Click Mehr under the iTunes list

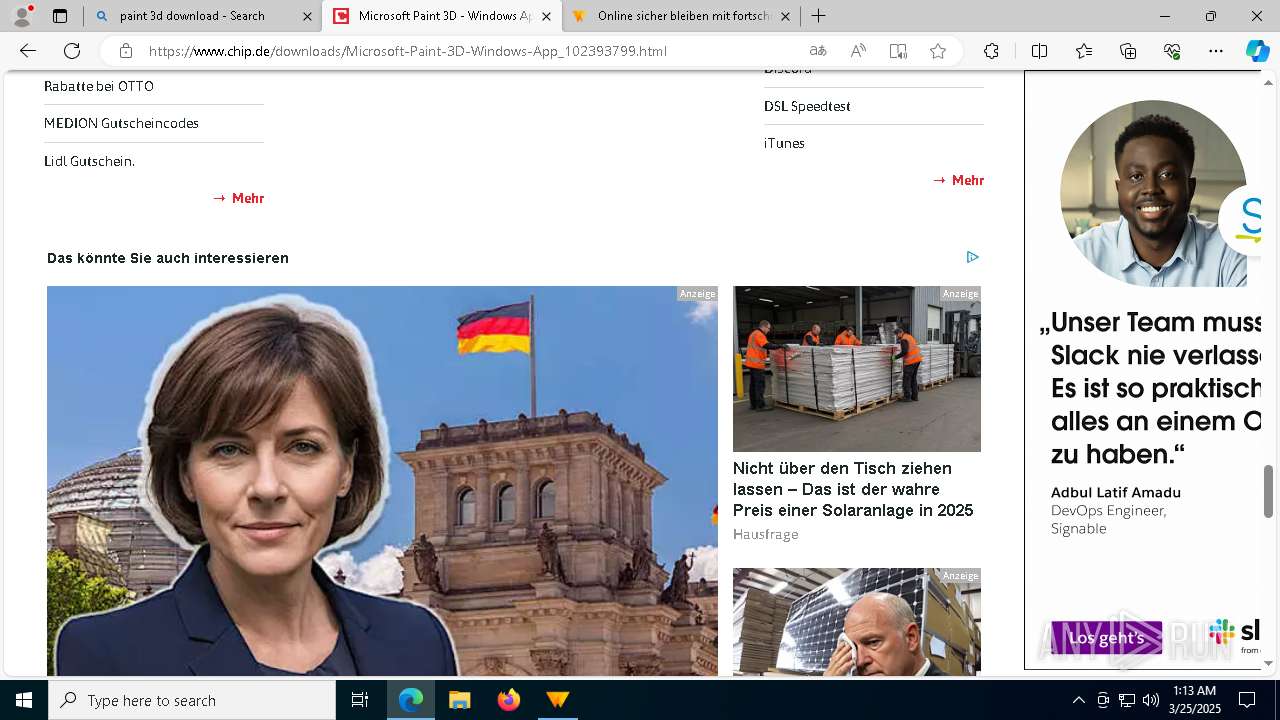coord(959,180)
